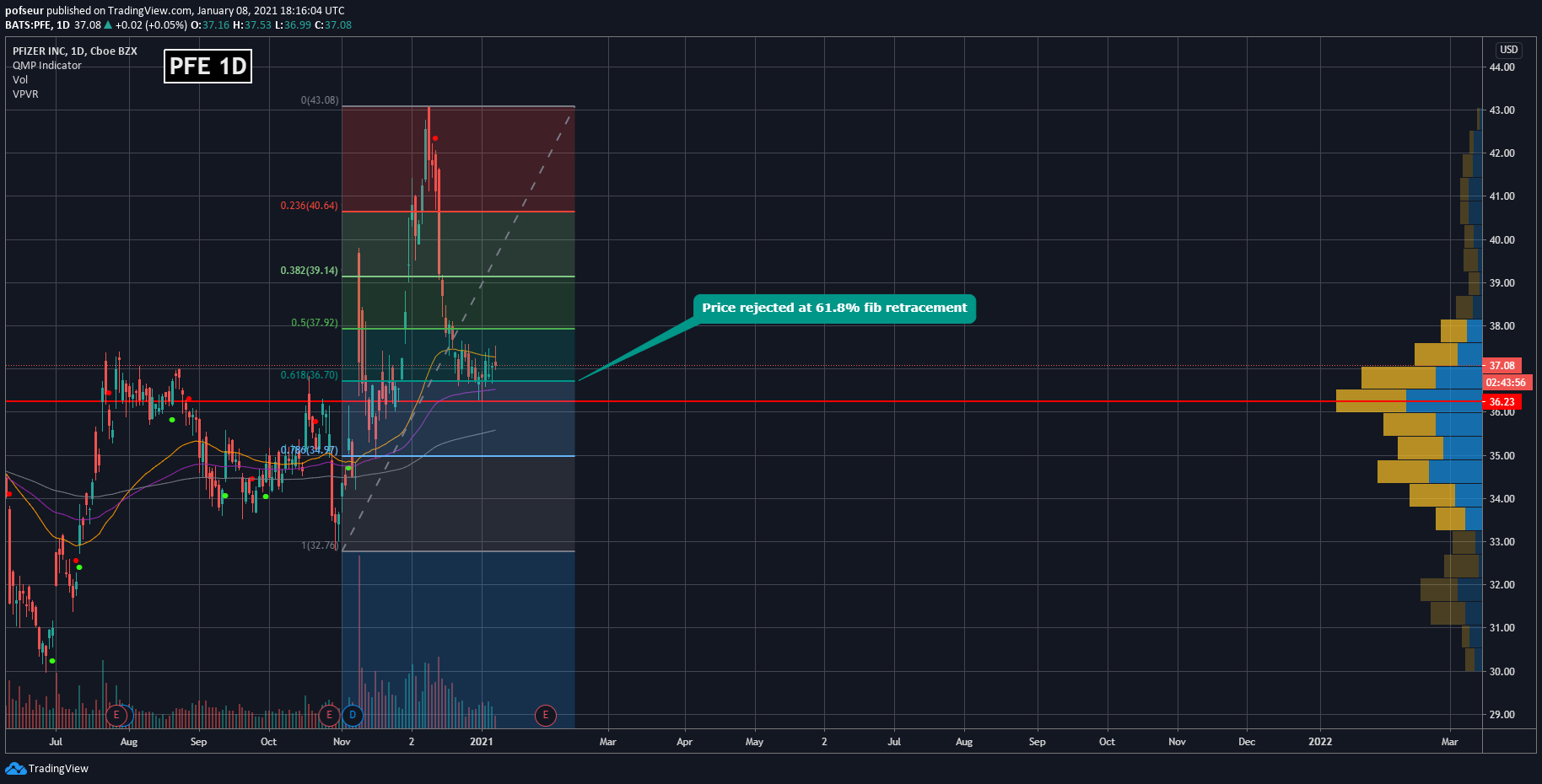Select the QMP Indicator legend entry
The height and width of the screenshot is (784, 1542).
[x=47, y=66]
